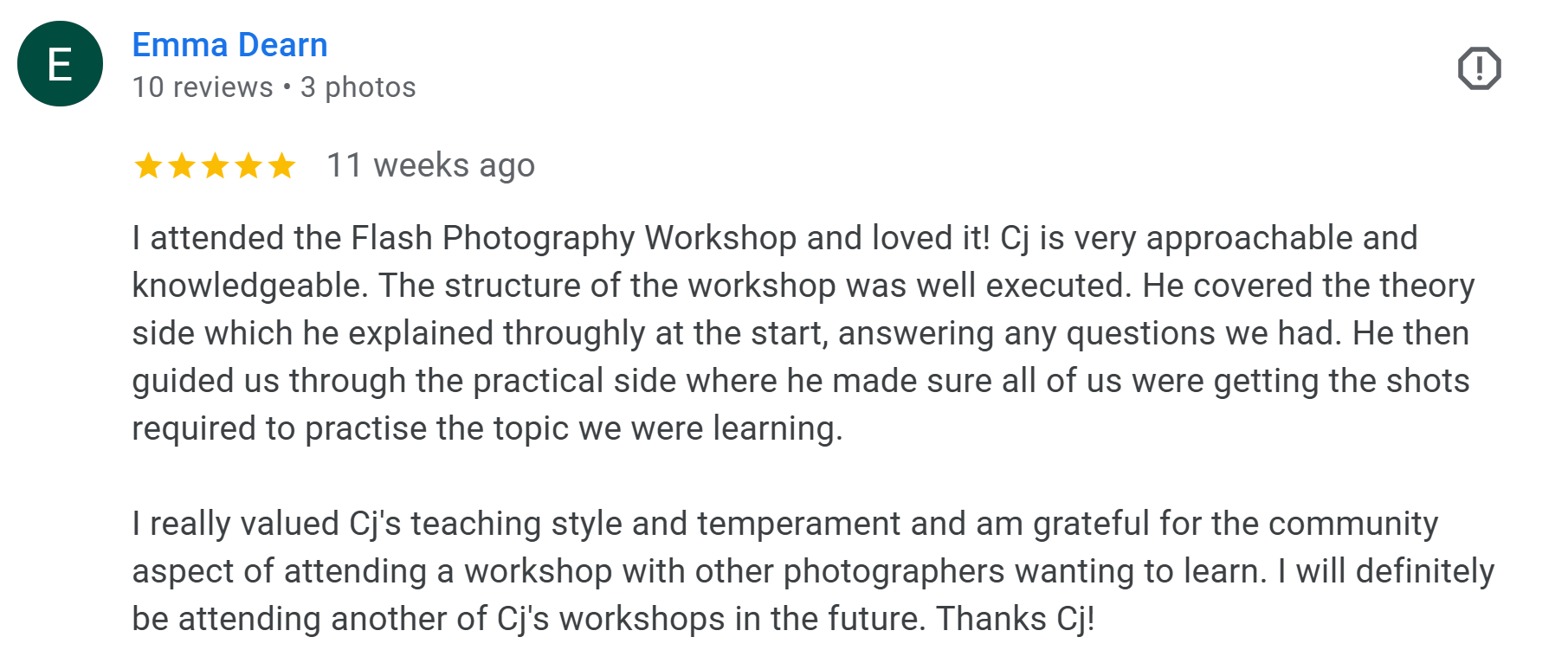
Task: Click the Flash Photography Workshop phrase
Action: click(x=573, y=238)
